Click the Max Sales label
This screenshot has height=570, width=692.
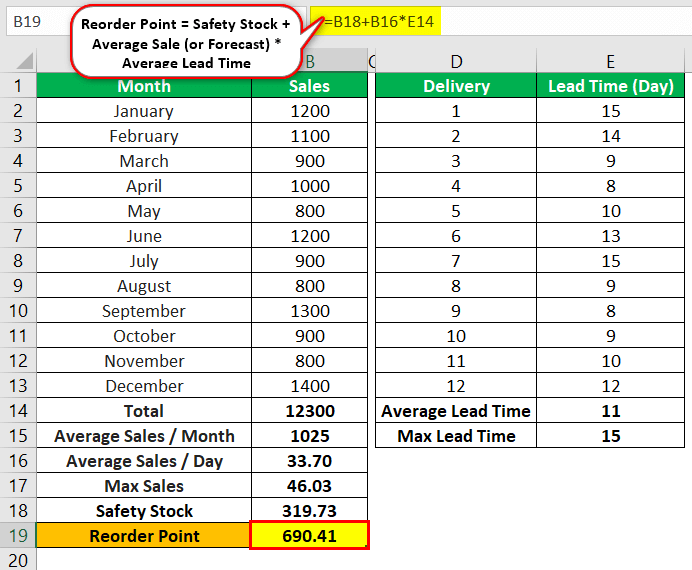pyautogui.click(x=144, y=486)
